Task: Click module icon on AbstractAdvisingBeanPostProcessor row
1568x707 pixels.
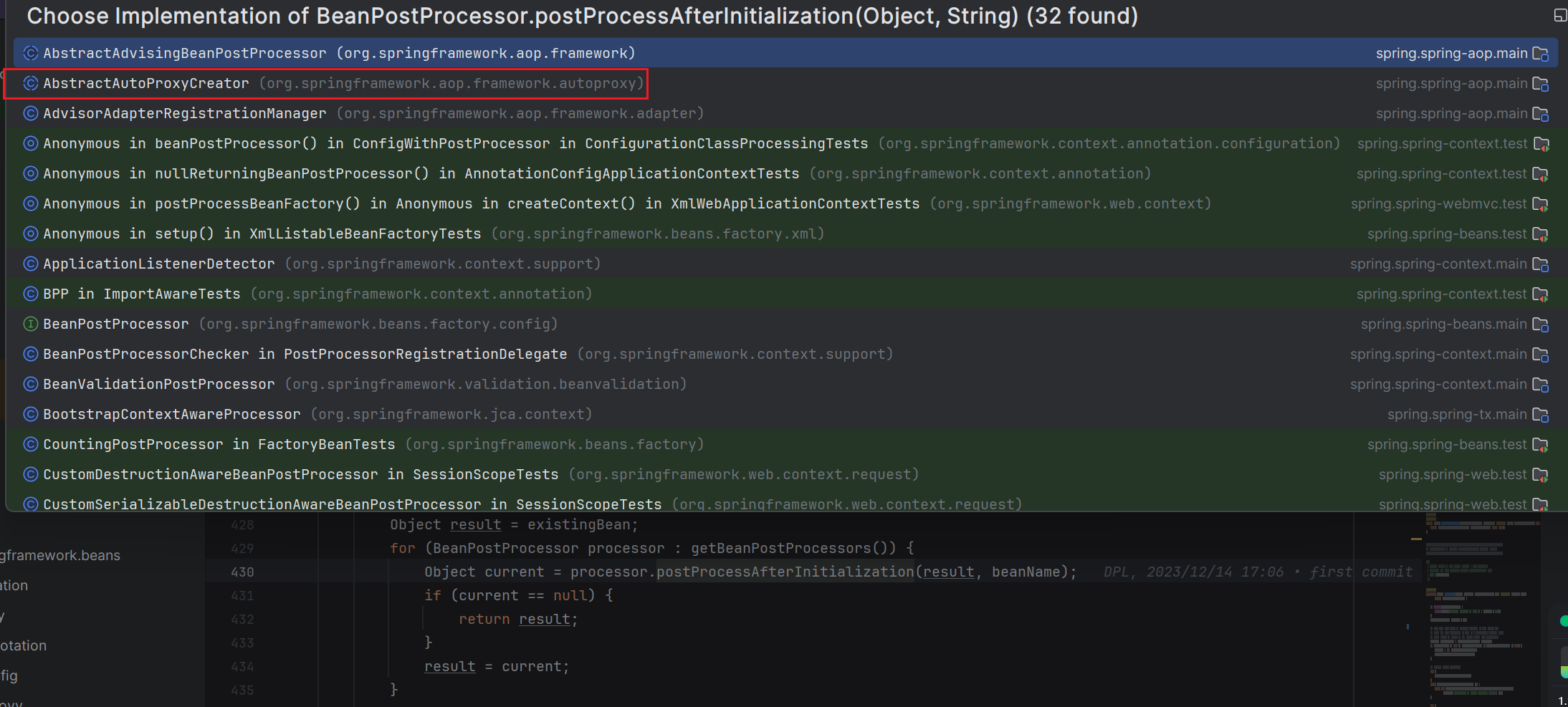Action: [1541, 54]
